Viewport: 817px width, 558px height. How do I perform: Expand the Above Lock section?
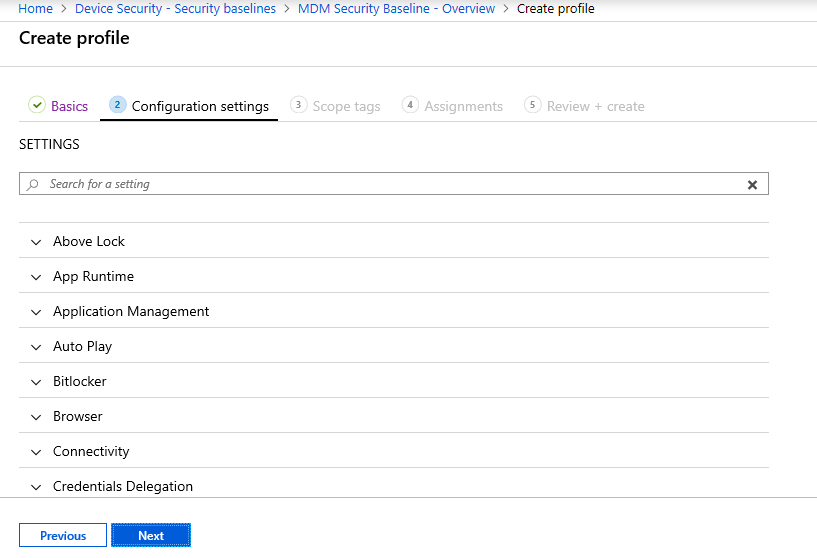tap(89, 241)
